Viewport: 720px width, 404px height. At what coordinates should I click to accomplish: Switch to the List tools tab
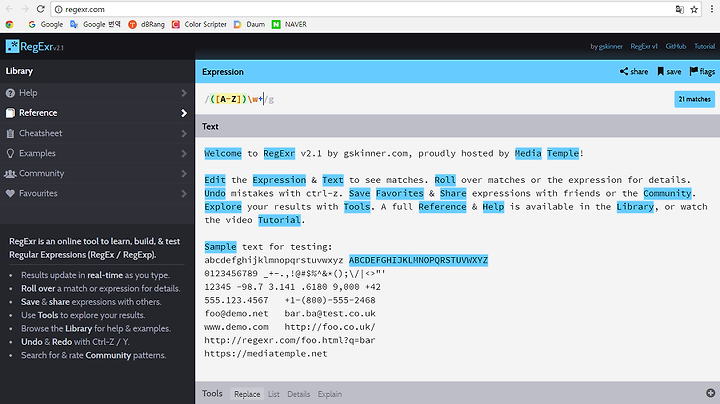click(x=274, y=394)
